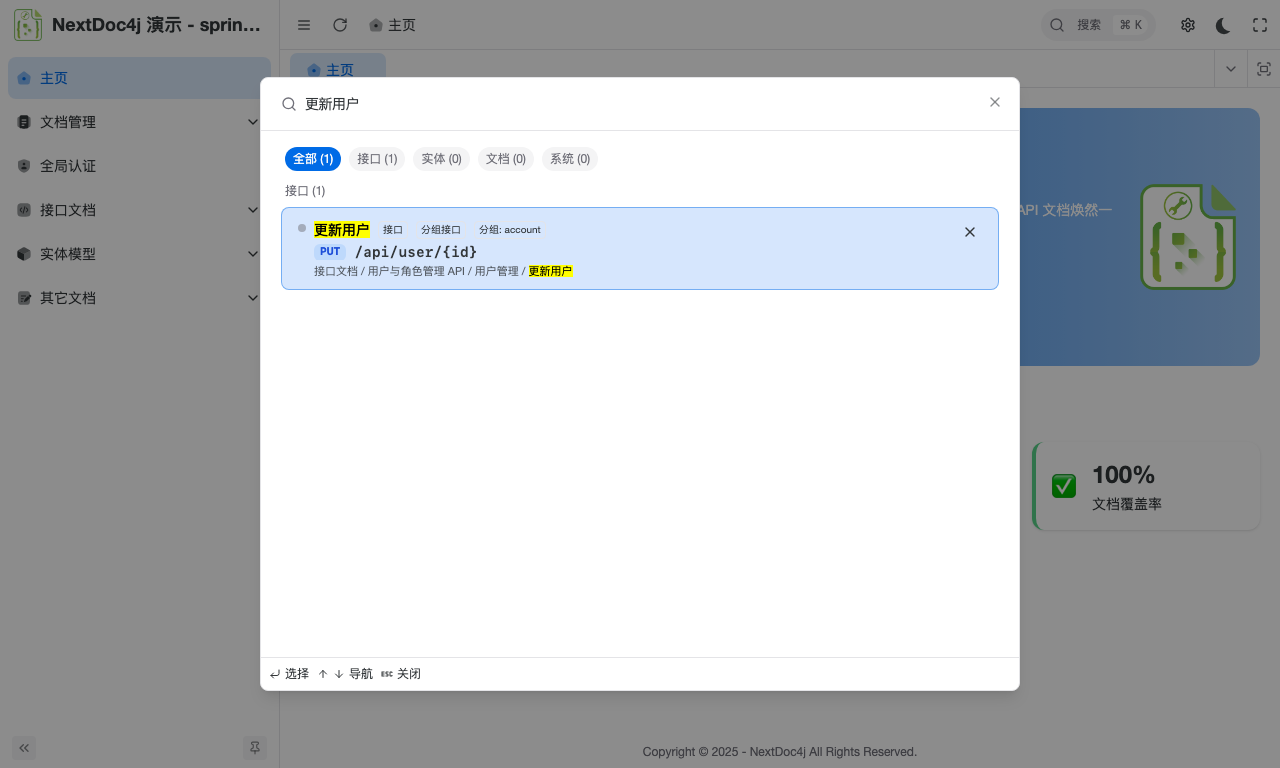Image resolution: width=1280 pixels, height=768 pixels.
Task: Expand the 接口文档 chevron
Action: (x=253, y=210)
